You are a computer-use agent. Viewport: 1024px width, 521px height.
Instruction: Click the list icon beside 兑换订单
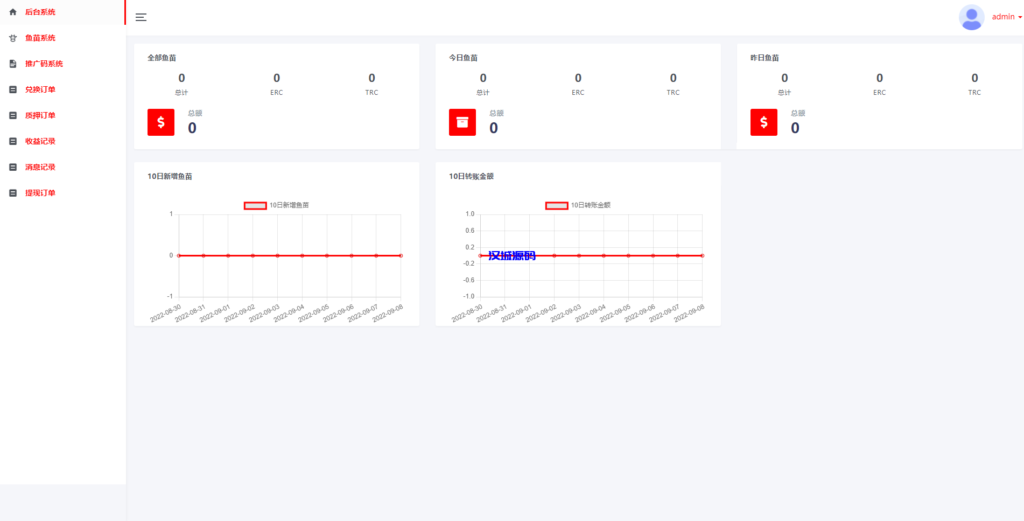(13, 90)
